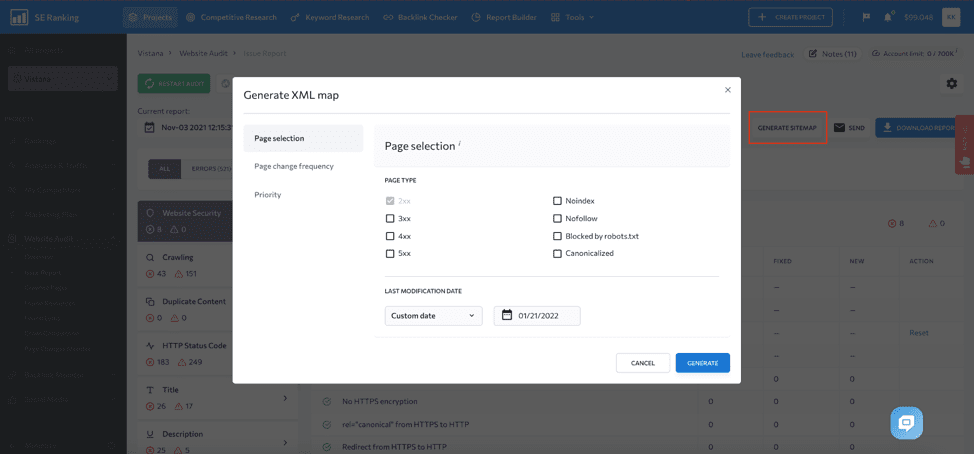
Task: Click the red hand widget on right edge
Action: [965, 161]
